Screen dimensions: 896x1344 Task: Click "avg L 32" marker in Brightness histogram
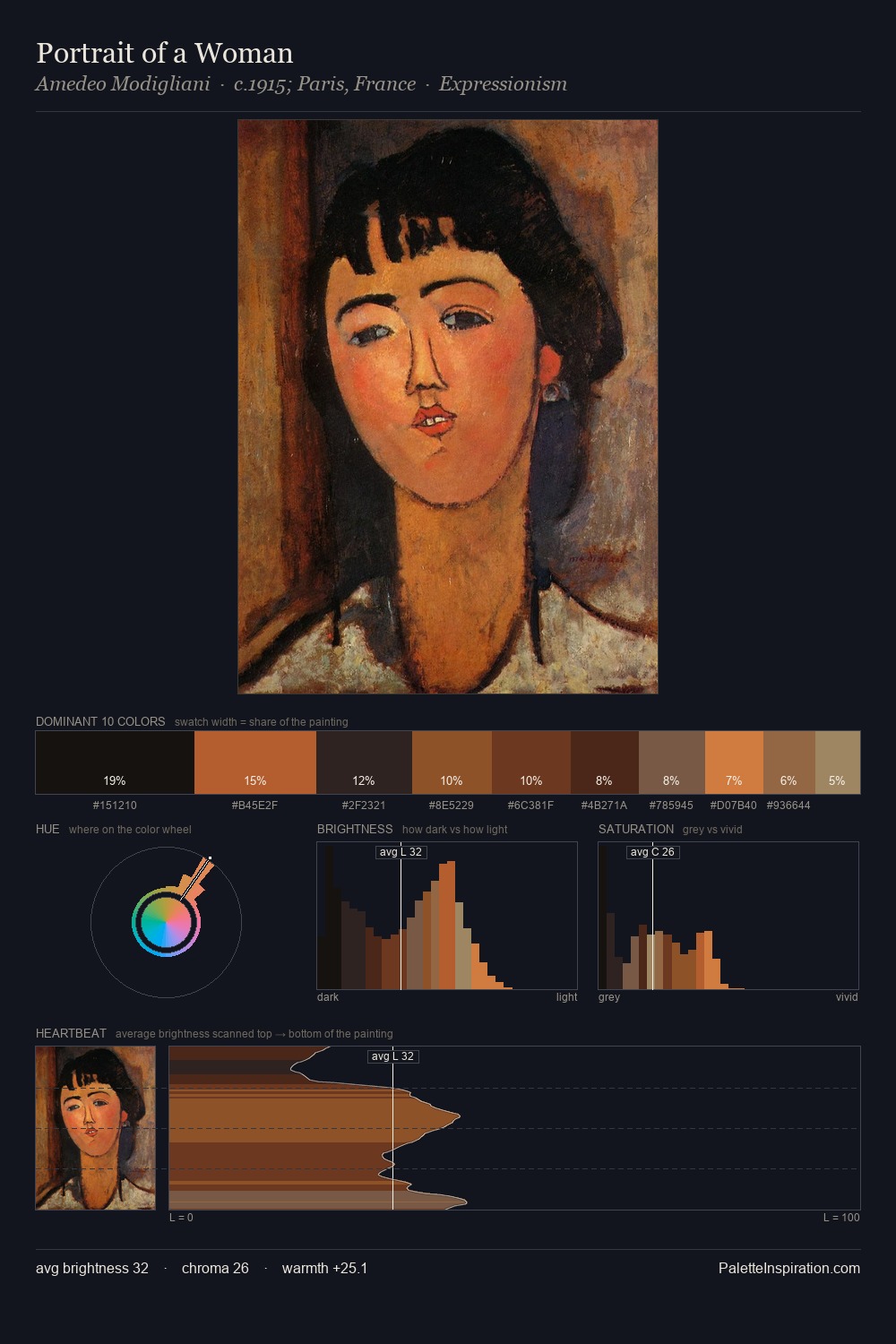pyautogui.click(x=401, y=852)
